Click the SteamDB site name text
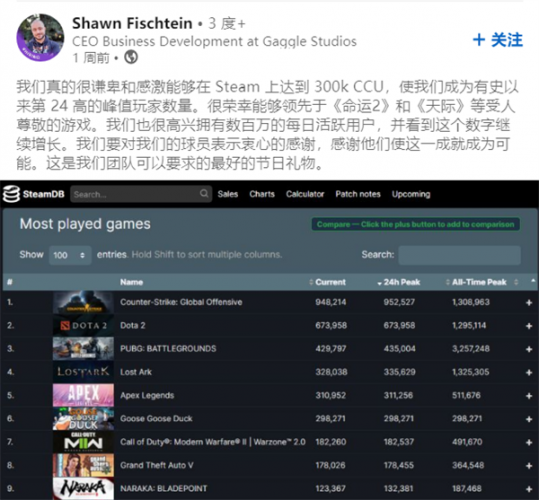Viewport: 539px width, 500px height. 44,194
